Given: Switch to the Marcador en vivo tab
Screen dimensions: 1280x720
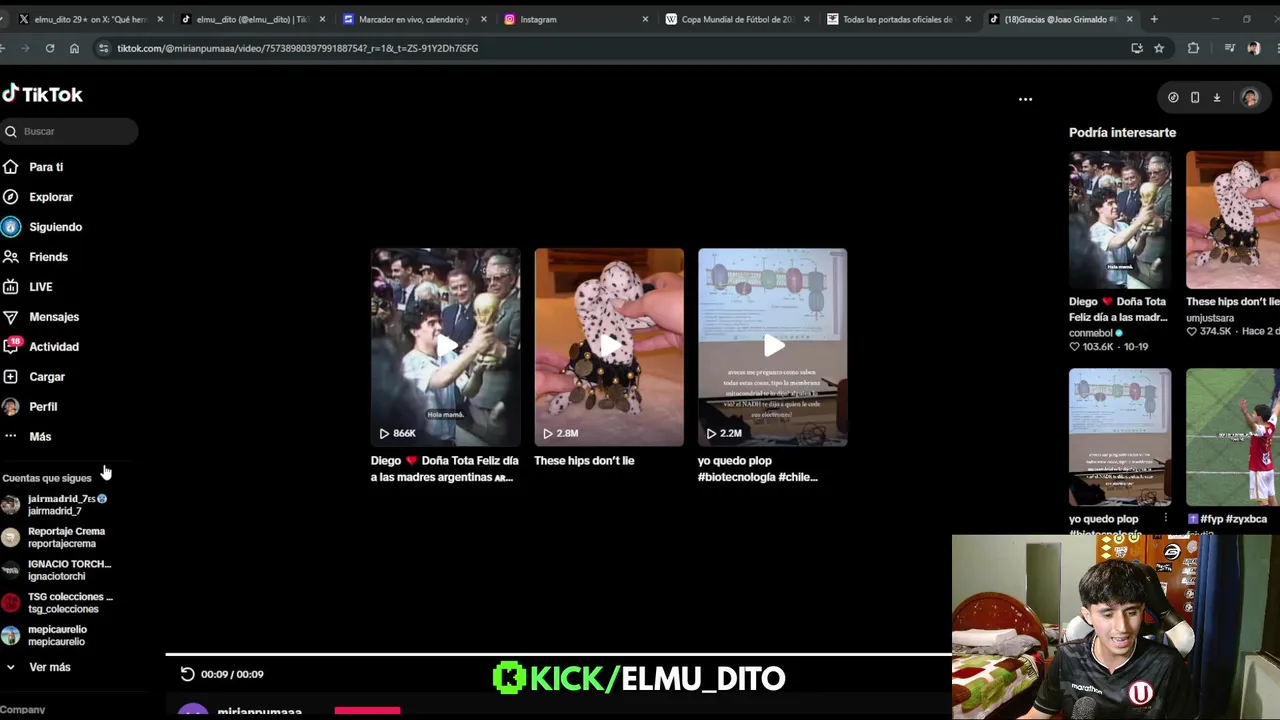Looking at the screenshot, I should click(x=413, y=19).
